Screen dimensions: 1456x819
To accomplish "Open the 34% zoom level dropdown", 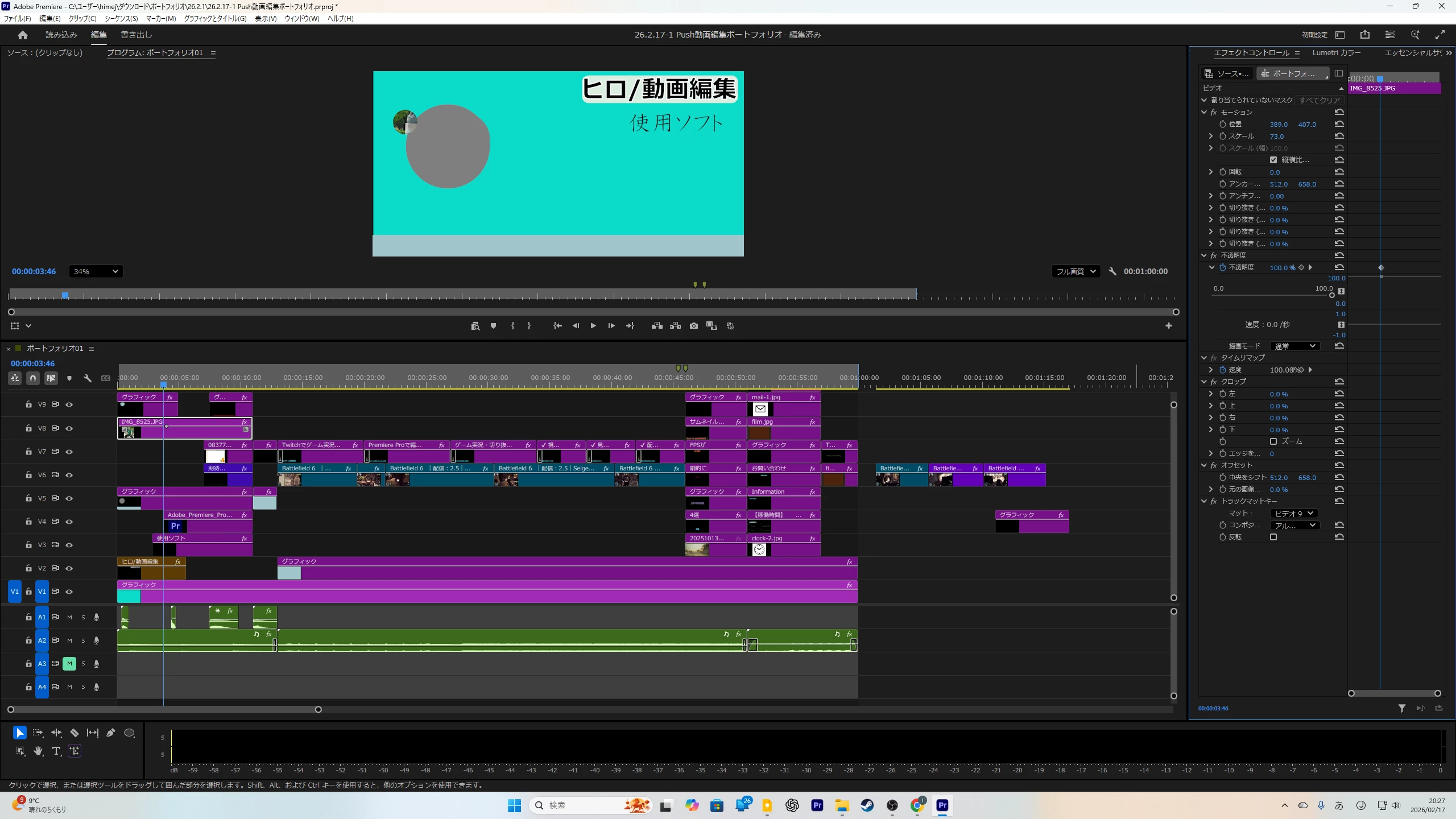I will [96, 271].
